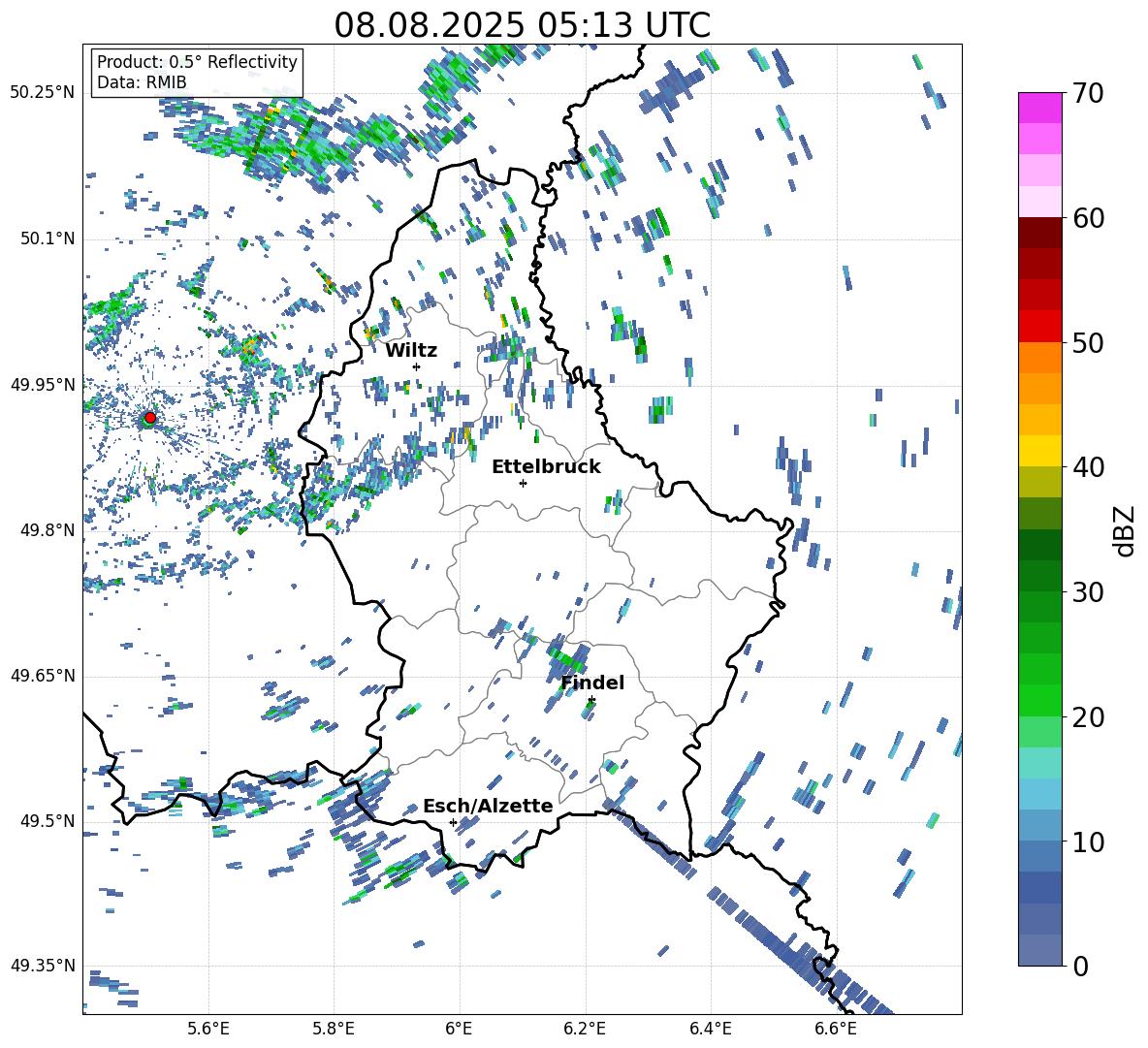
Task: Click the 'Data: RMIB' text
Action: pos(142,82)
